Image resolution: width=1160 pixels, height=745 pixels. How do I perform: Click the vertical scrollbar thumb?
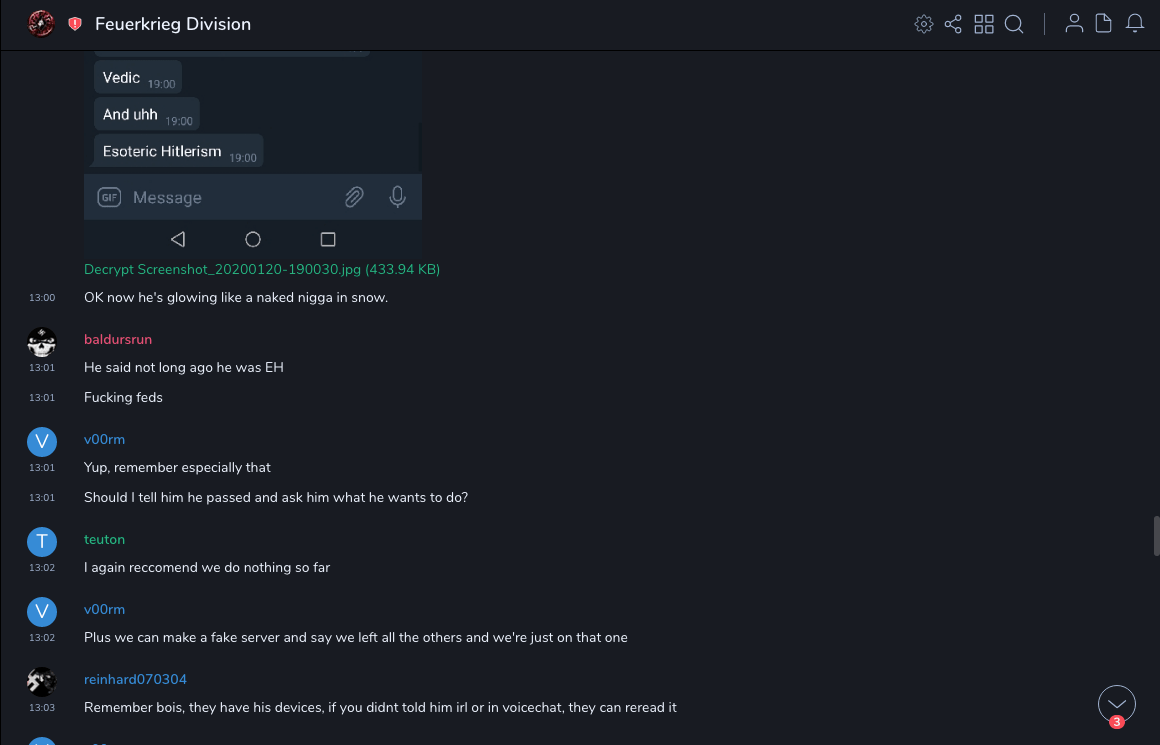coord(1156,535)
